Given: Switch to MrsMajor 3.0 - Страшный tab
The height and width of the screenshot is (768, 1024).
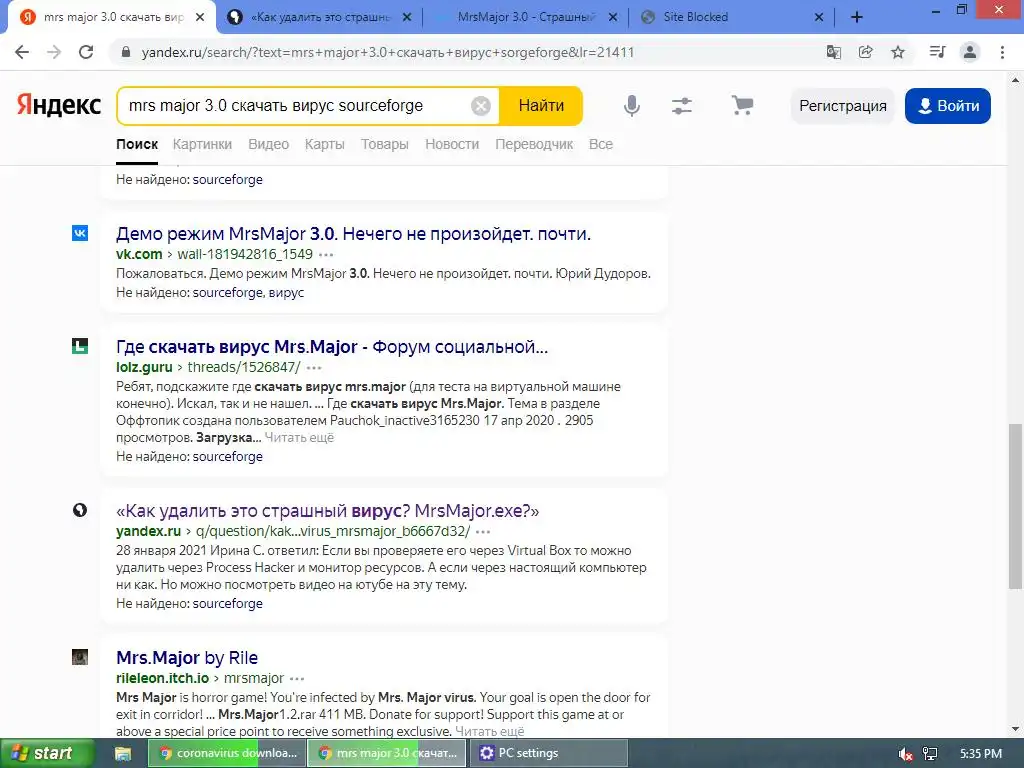Looking at the screenshot, I should pos(526,18).
